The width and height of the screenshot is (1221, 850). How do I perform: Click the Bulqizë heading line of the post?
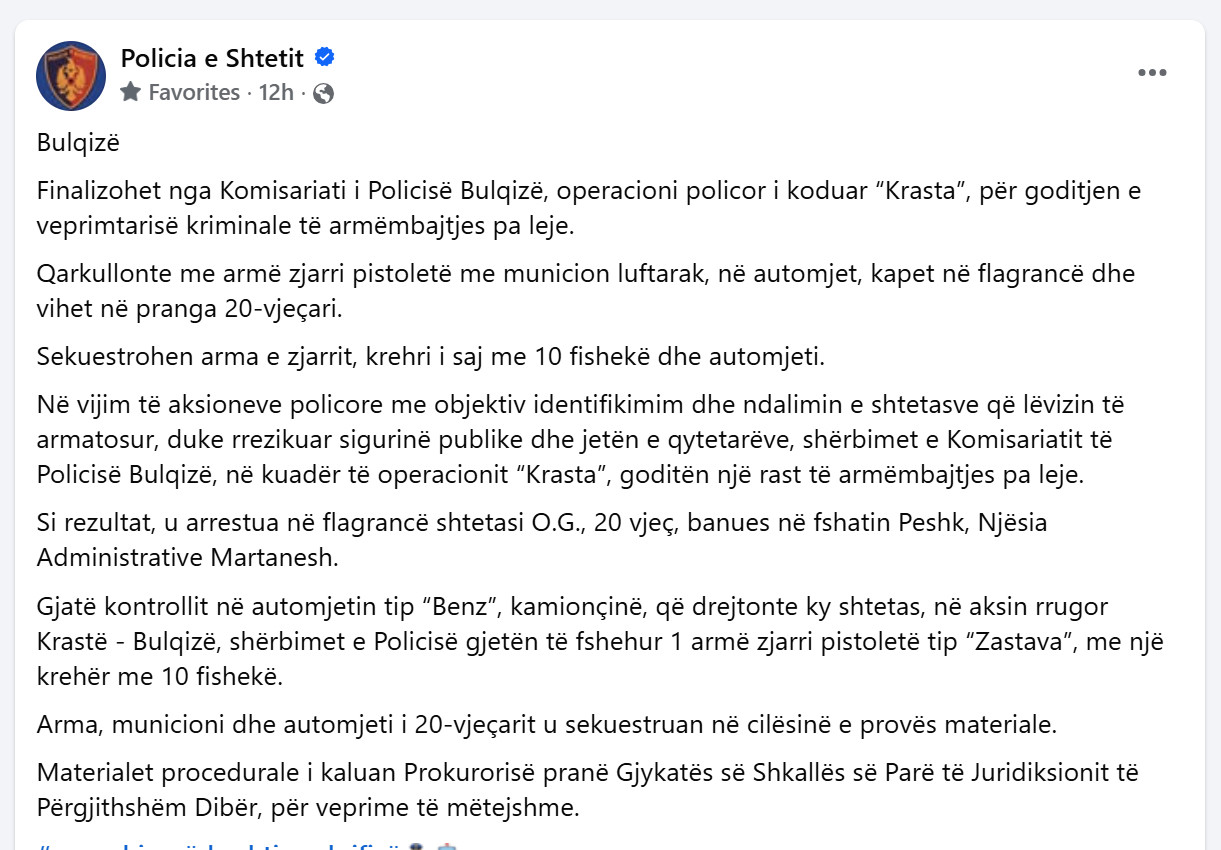[x=78, y=143]
